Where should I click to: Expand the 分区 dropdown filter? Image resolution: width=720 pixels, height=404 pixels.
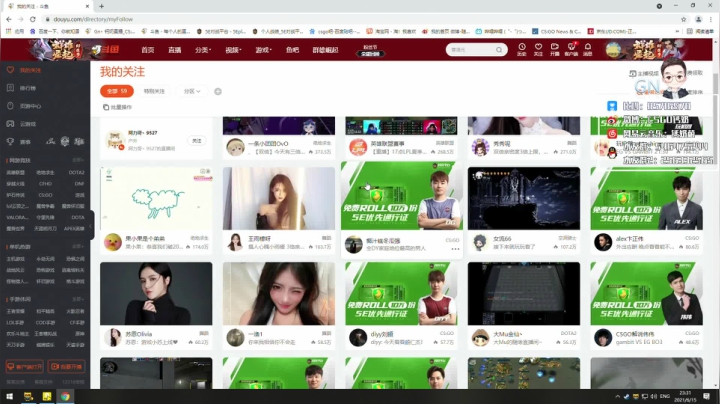(x=192, y=91)
